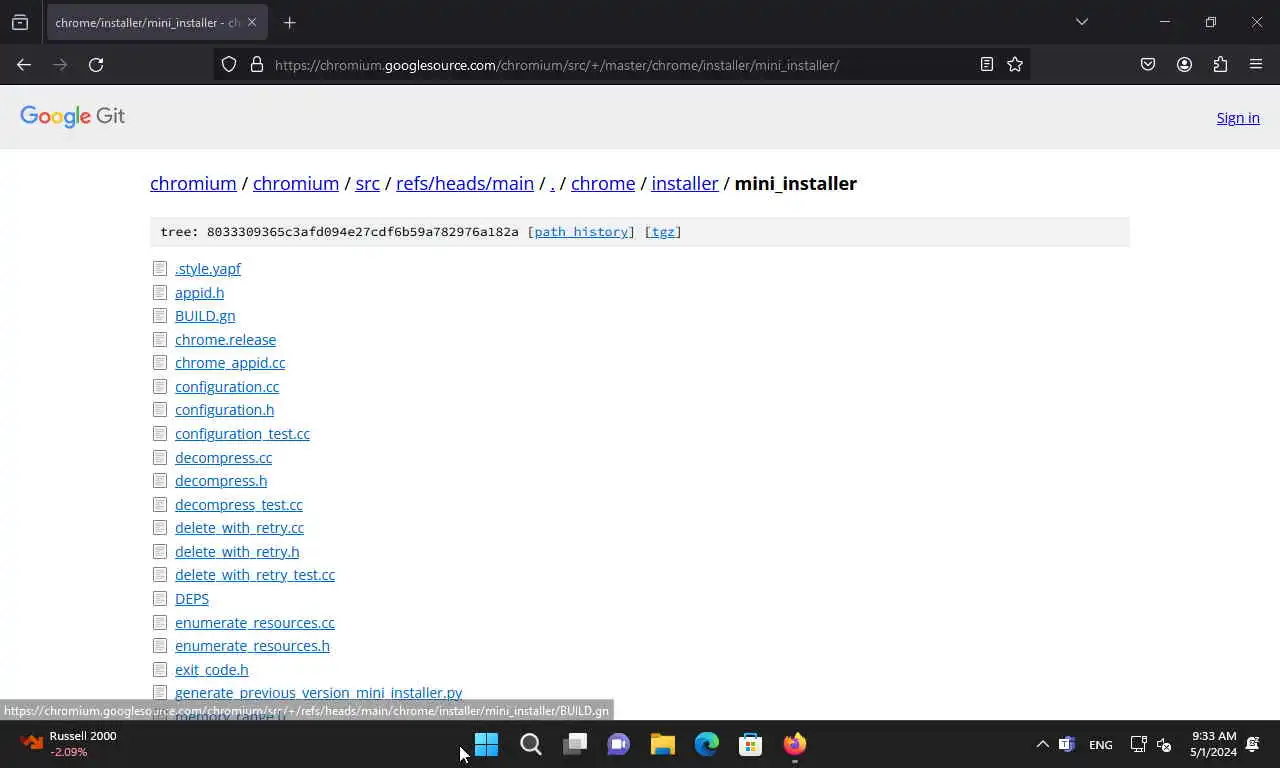Toggle reader view icon
Image resolution: width=1280 pixels, height=768 pixels.
pos(987,65)
